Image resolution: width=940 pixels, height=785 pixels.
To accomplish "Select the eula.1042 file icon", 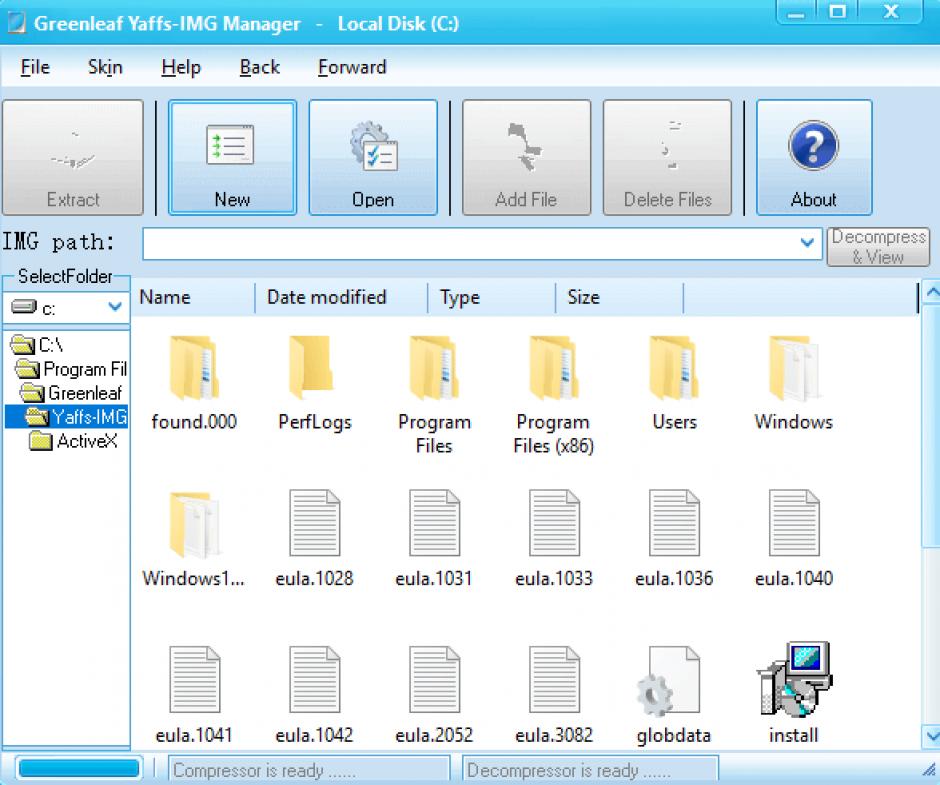I will tap(315, 679).
